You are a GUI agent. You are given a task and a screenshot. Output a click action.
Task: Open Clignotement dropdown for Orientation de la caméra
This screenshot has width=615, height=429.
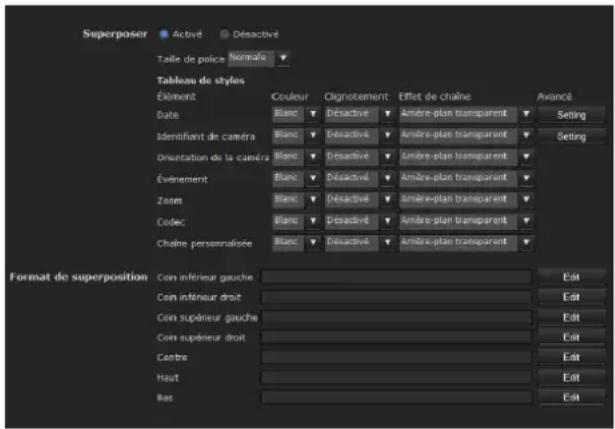360,156
